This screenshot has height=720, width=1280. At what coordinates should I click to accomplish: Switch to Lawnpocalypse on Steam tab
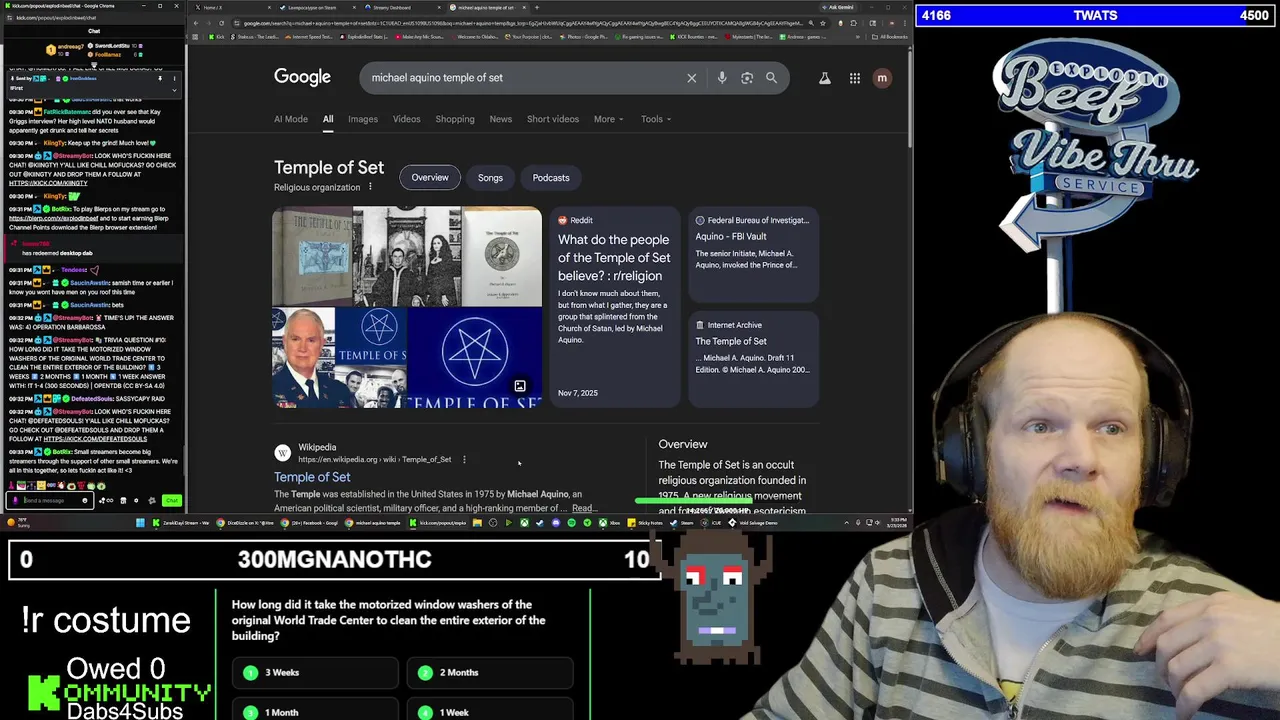314,8
